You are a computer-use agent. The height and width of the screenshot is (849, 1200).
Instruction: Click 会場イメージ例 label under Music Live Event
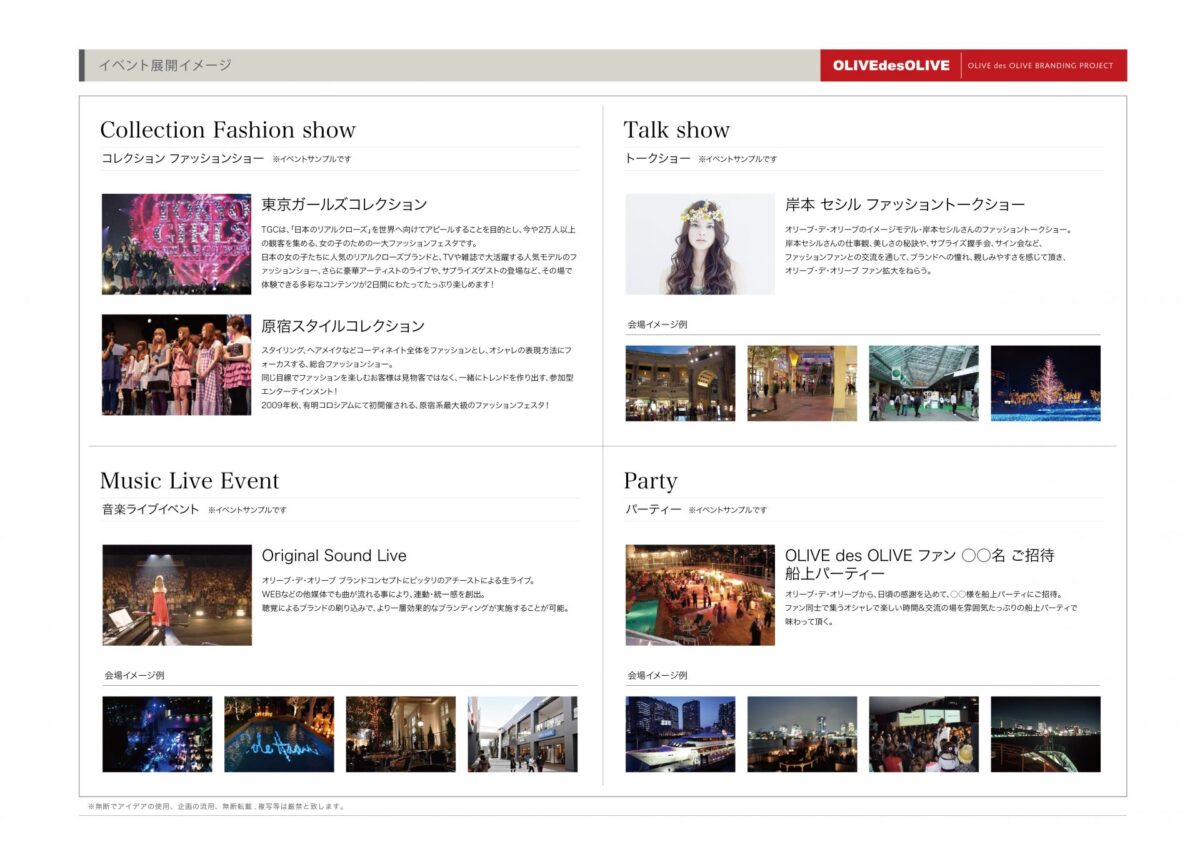pos(134,676)
